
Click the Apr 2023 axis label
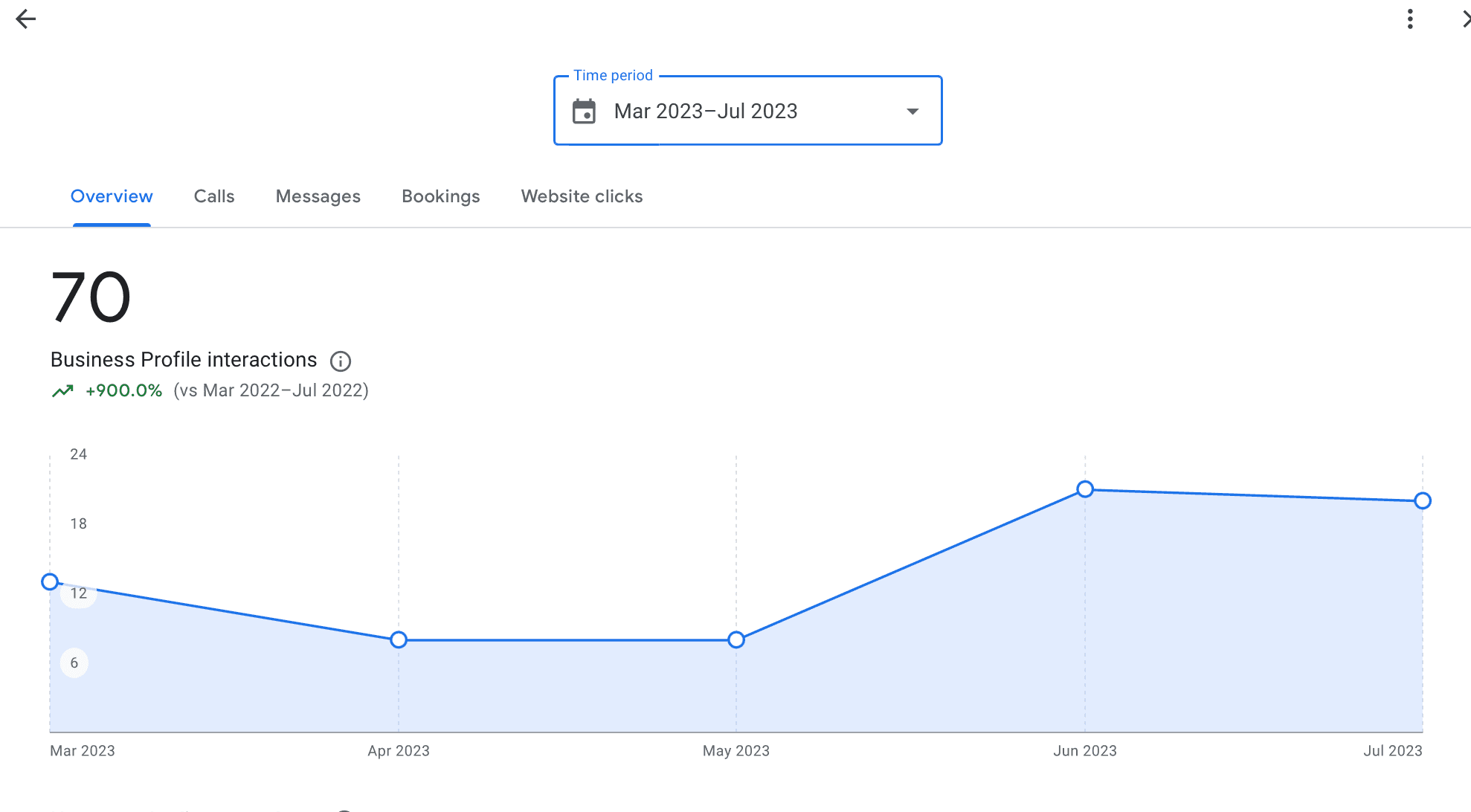tap(399, 751)
